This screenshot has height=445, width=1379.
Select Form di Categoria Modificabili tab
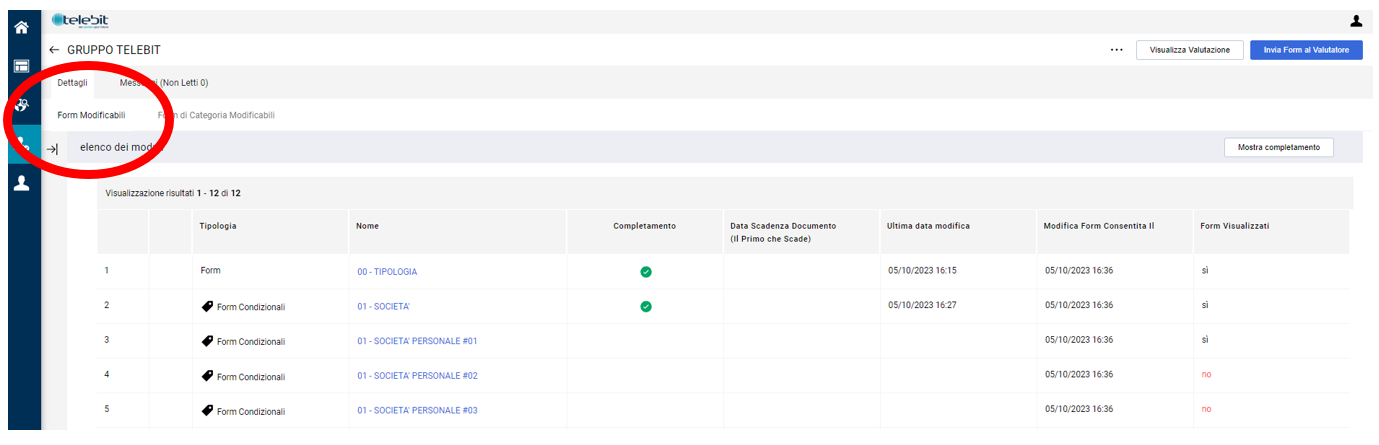point(216,115)
